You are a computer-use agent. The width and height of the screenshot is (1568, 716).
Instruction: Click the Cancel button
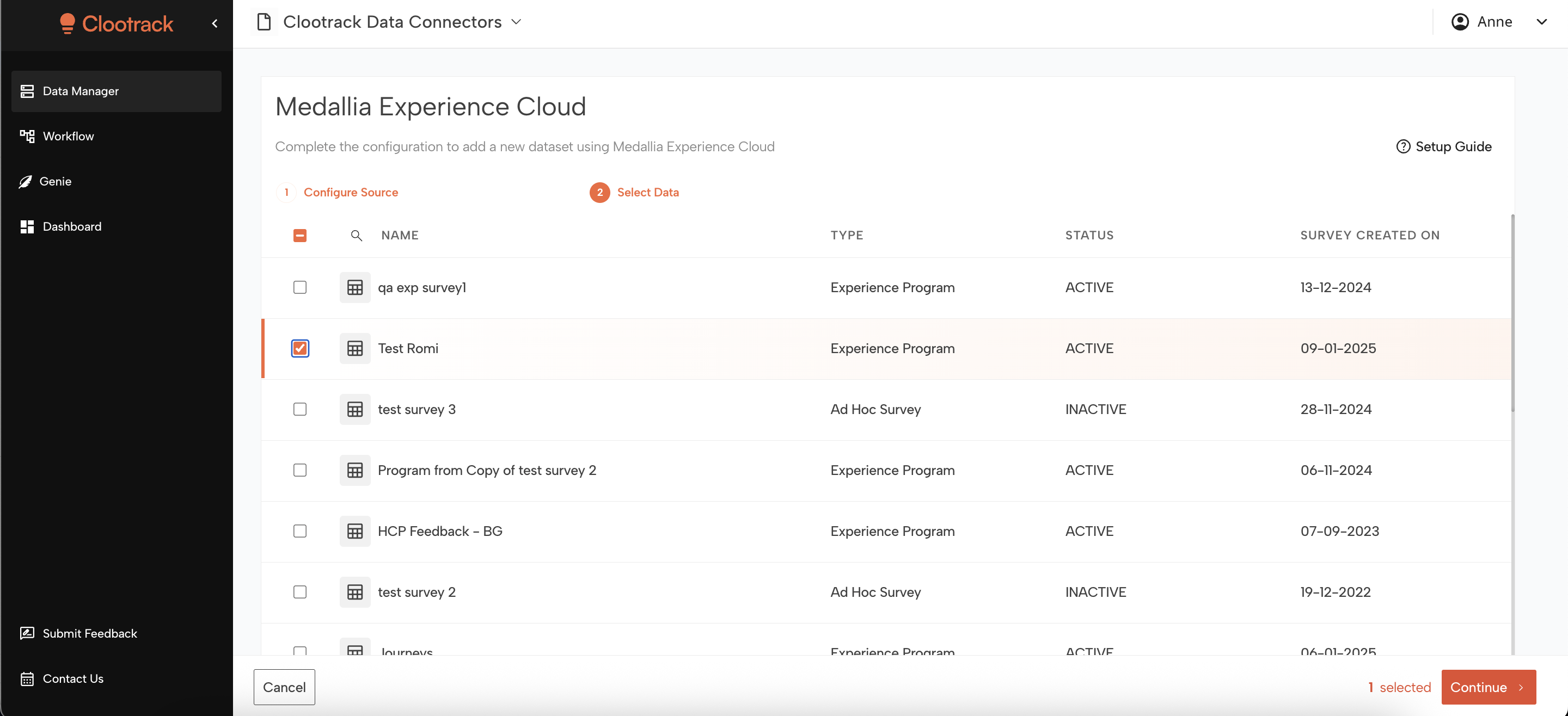pos(284,687)
